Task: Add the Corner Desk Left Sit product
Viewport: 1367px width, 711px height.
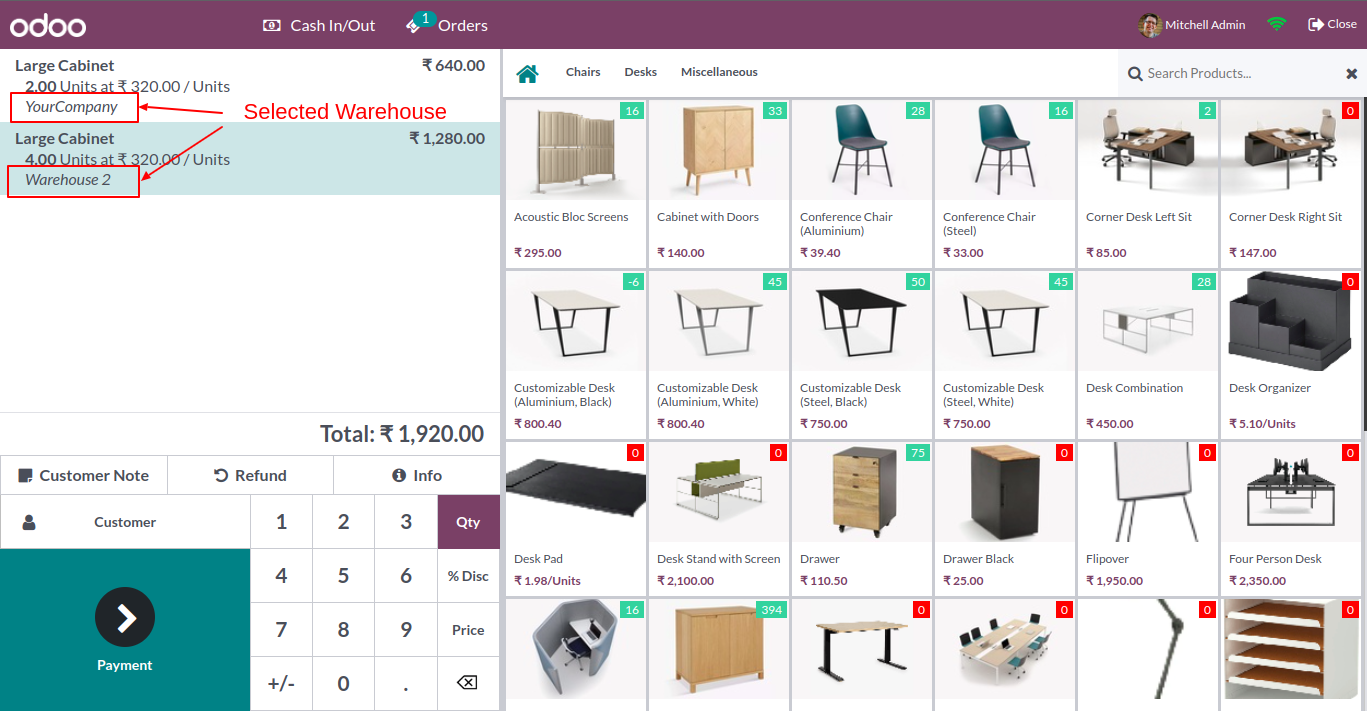Action: click(1147, 183)
